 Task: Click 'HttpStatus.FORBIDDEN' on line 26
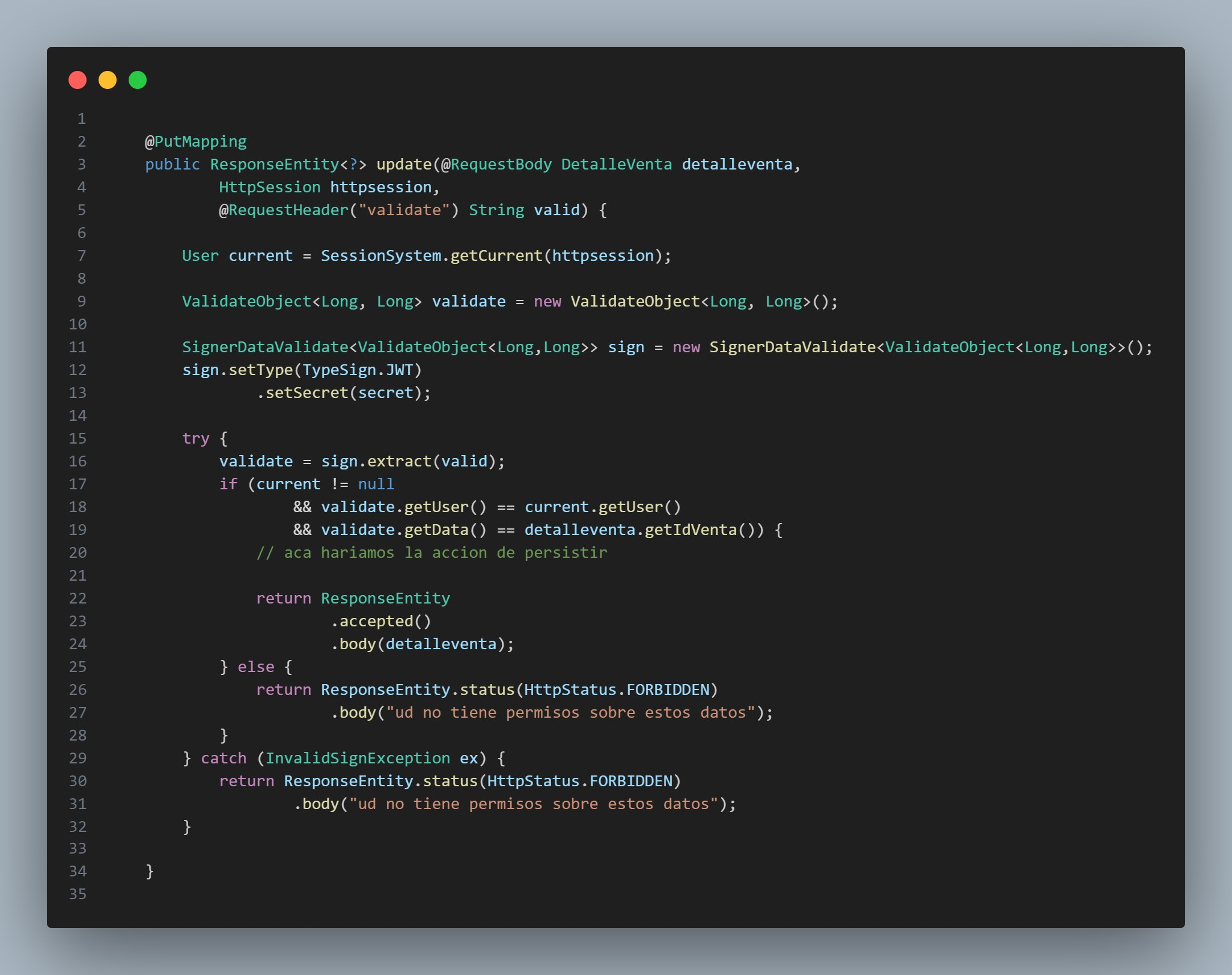[x=617, y=690]
